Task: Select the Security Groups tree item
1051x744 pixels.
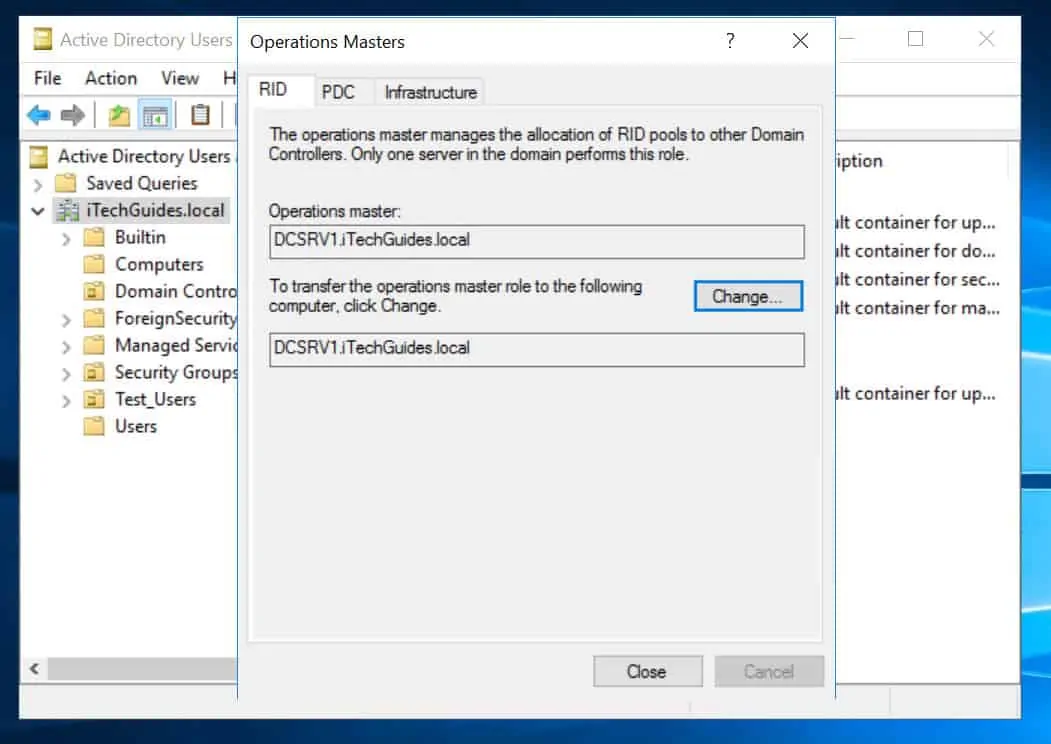Action: pos(176,372)
